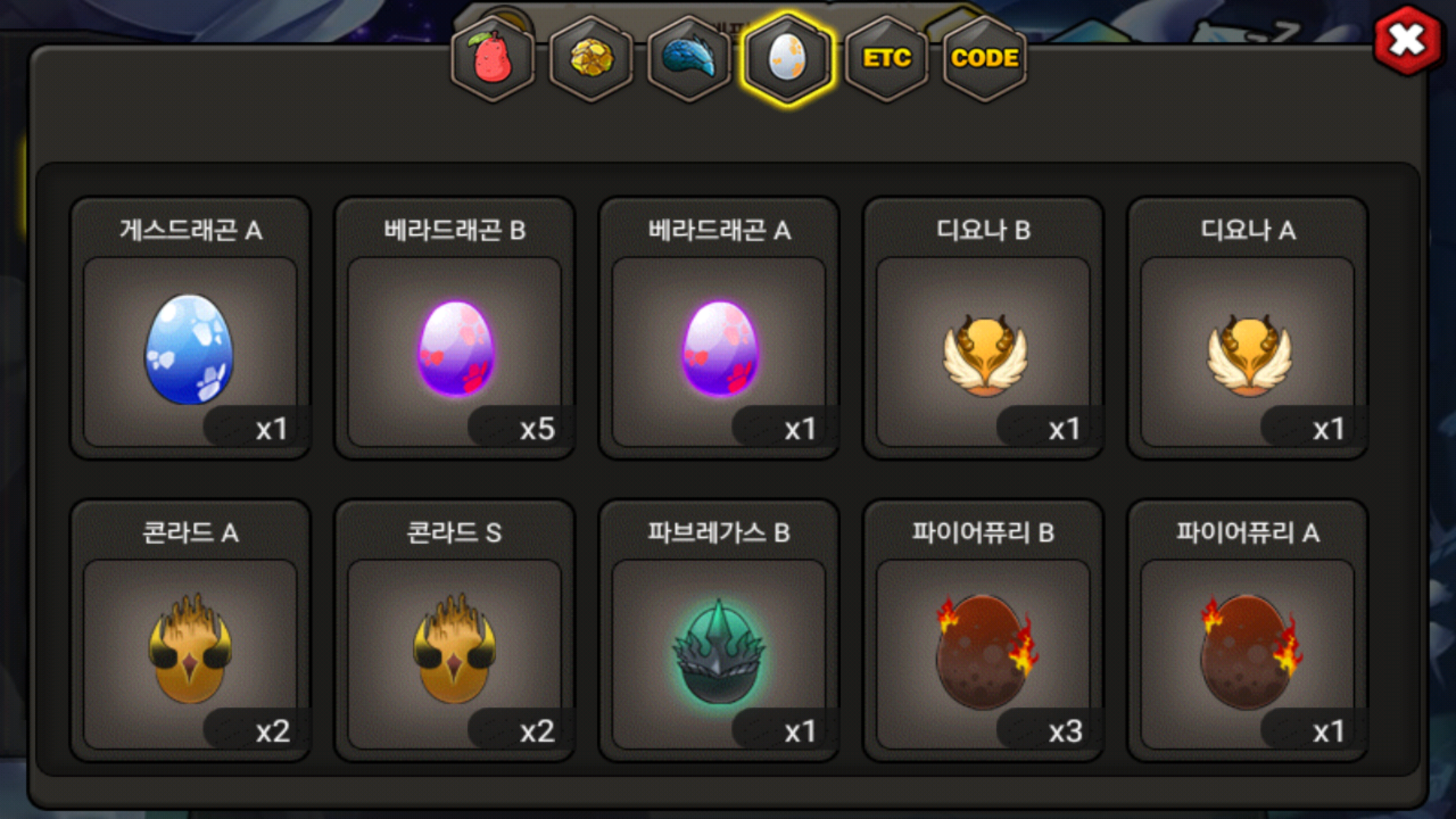Open the red fruit inventory tab
This screenshot has height=819, width=1456.
(x=493, y=59)
